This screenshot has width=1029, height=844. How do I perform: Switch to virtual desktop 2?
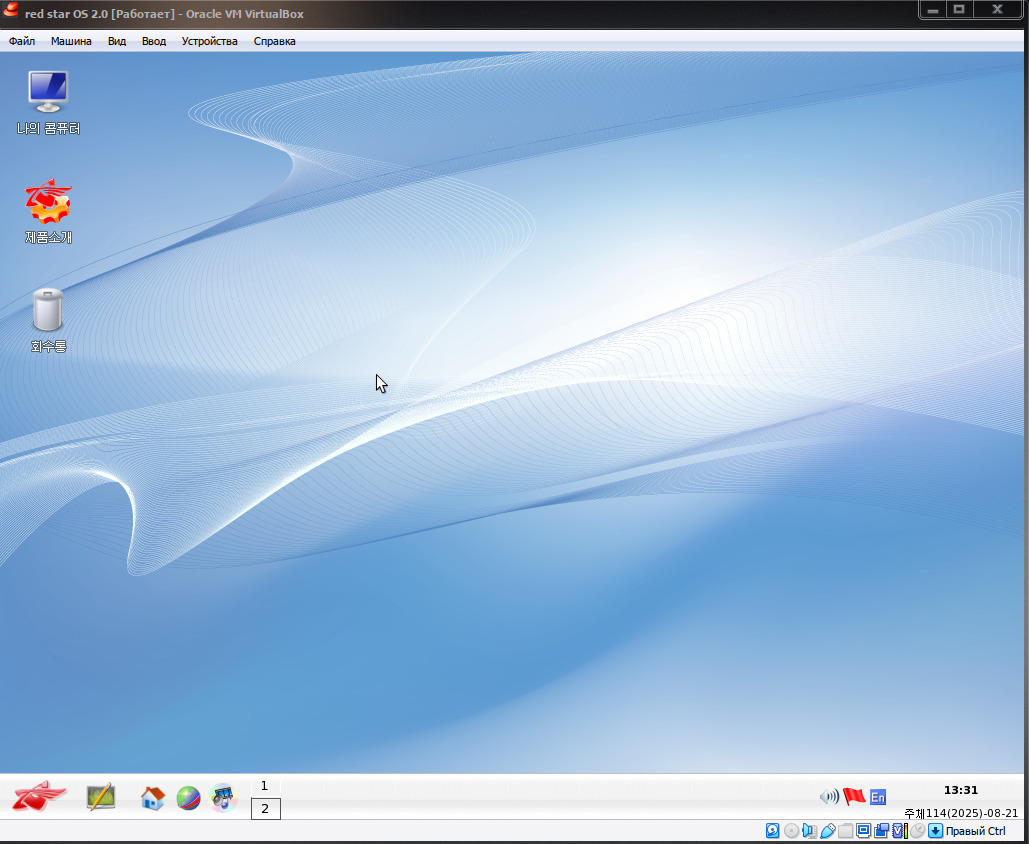(x=265, y=809)
